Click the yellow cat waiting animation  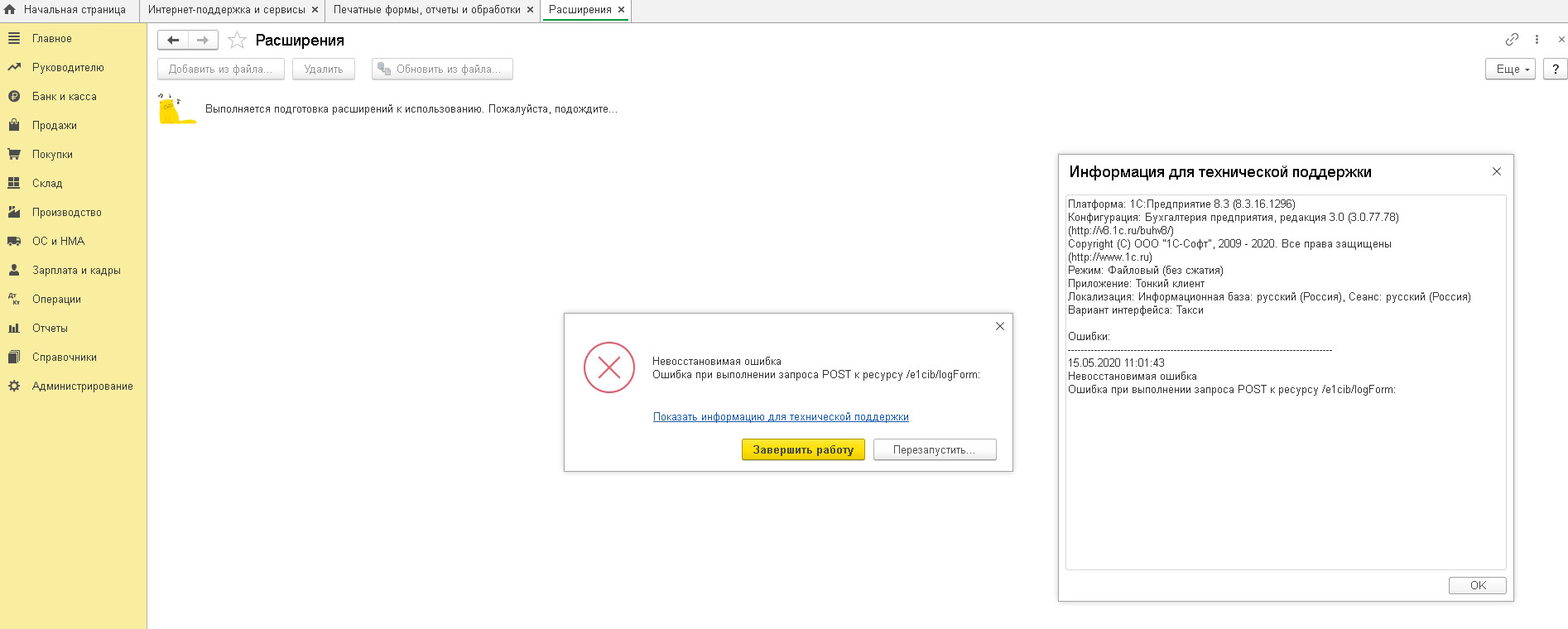coord(177,108)
